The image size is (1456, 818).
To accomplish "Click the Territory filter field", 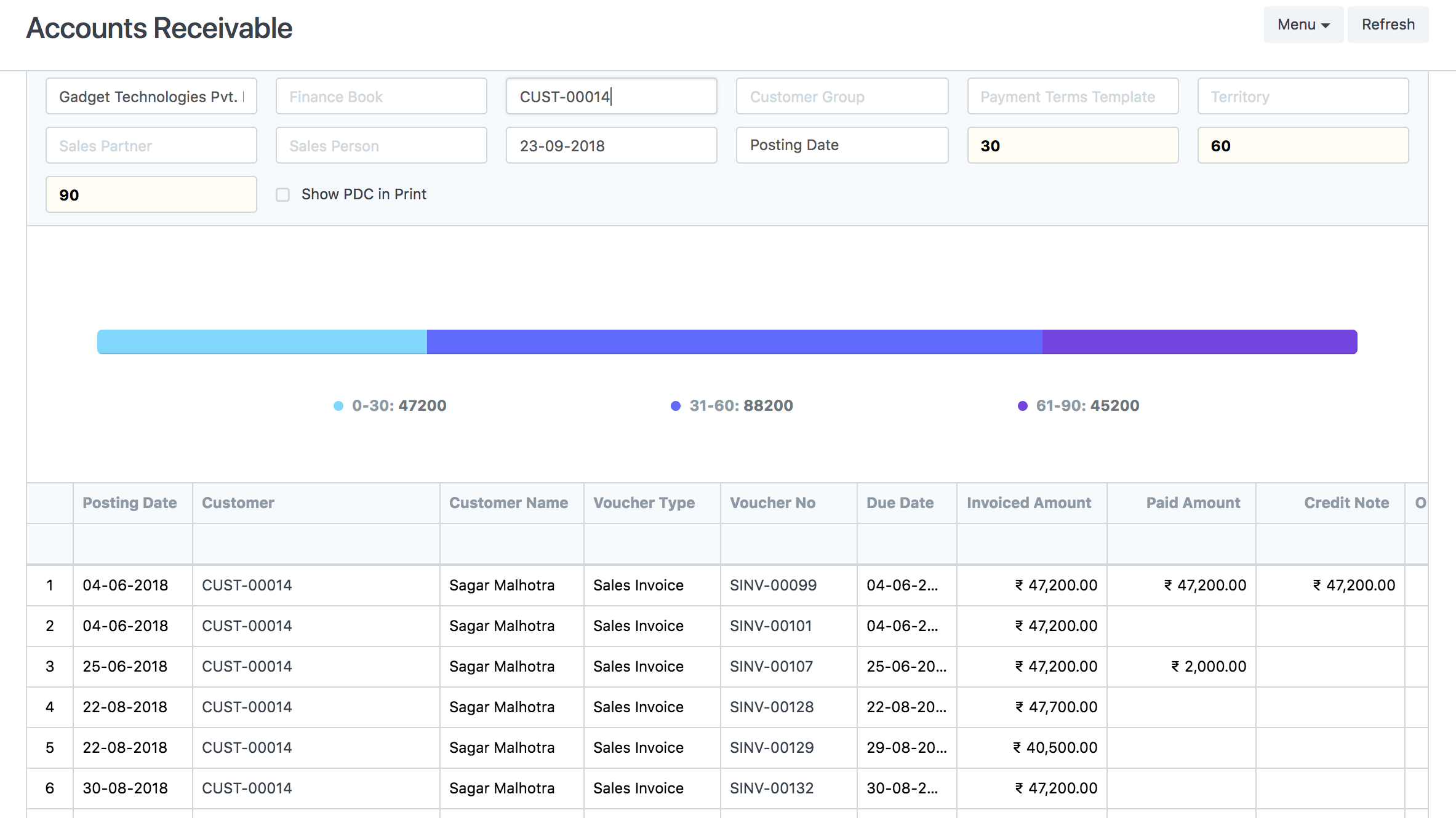I will tap(1302, 97).
